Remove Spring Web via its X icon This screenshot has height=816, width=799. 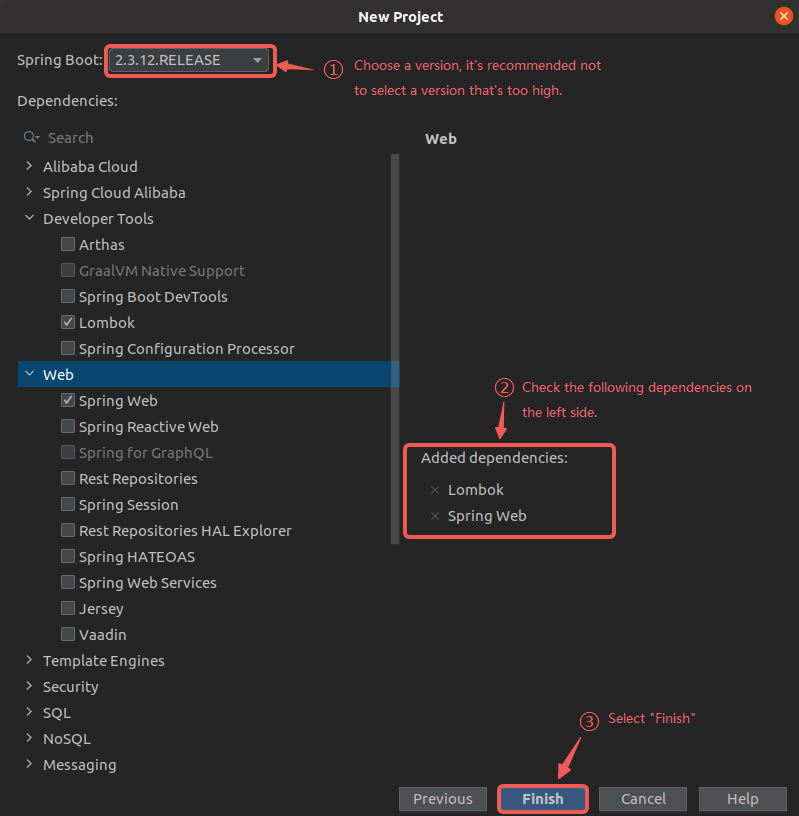[x=434, y=516]
